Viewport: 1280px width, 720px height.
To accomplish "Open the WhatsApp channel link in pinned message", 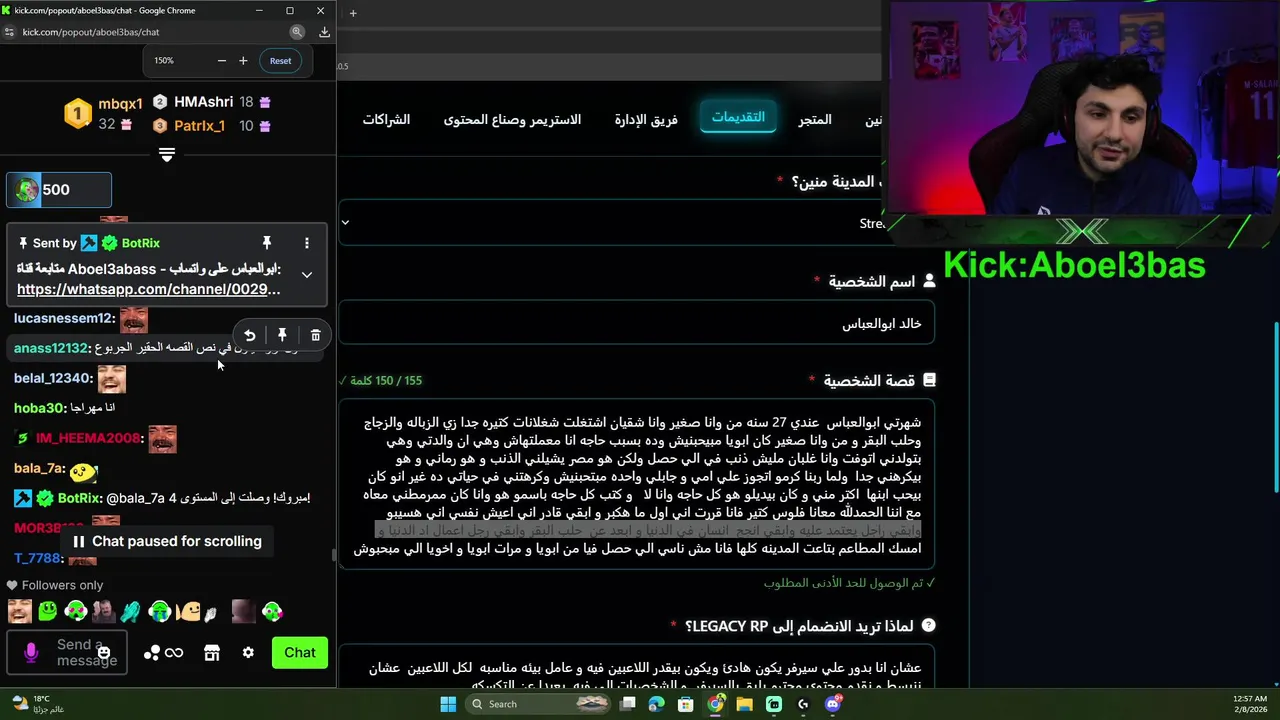I will tap(149, 289).
